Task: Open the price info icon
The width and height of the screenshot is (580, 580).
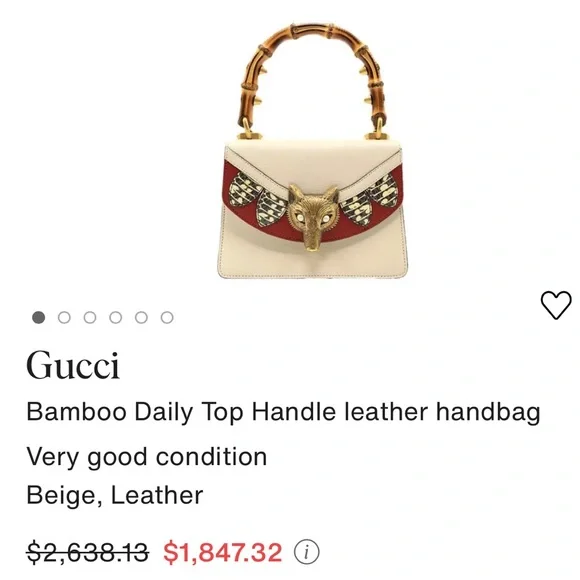Action: click(306, 553)
